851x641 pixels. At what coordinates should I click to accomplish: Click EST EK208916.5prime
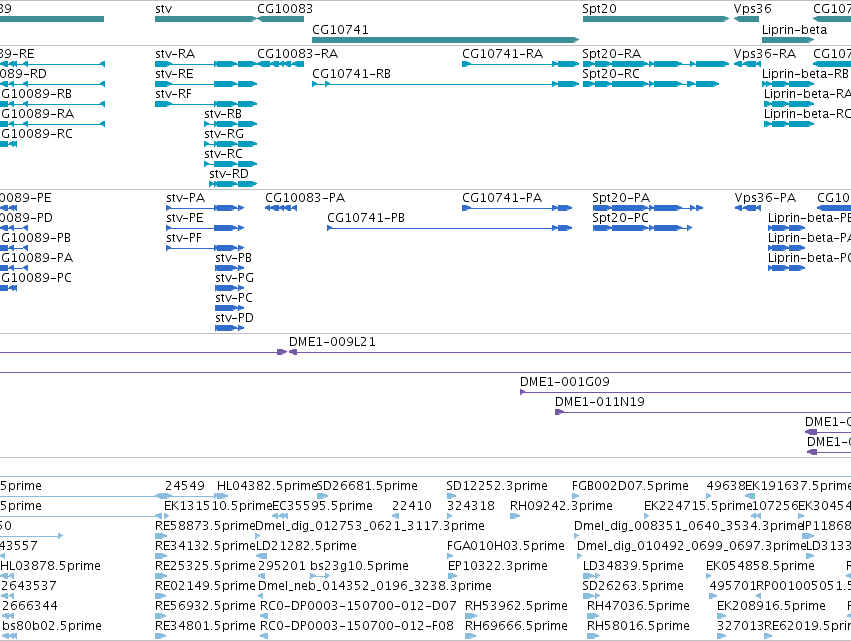pyautogui.click(x=771, y=606)
